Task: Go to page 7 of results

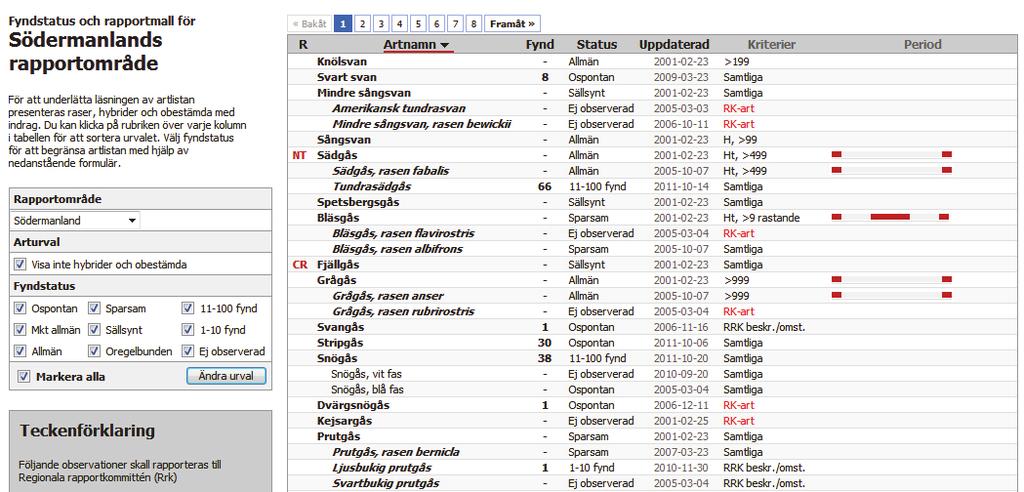Action: (x=456, y=24)
